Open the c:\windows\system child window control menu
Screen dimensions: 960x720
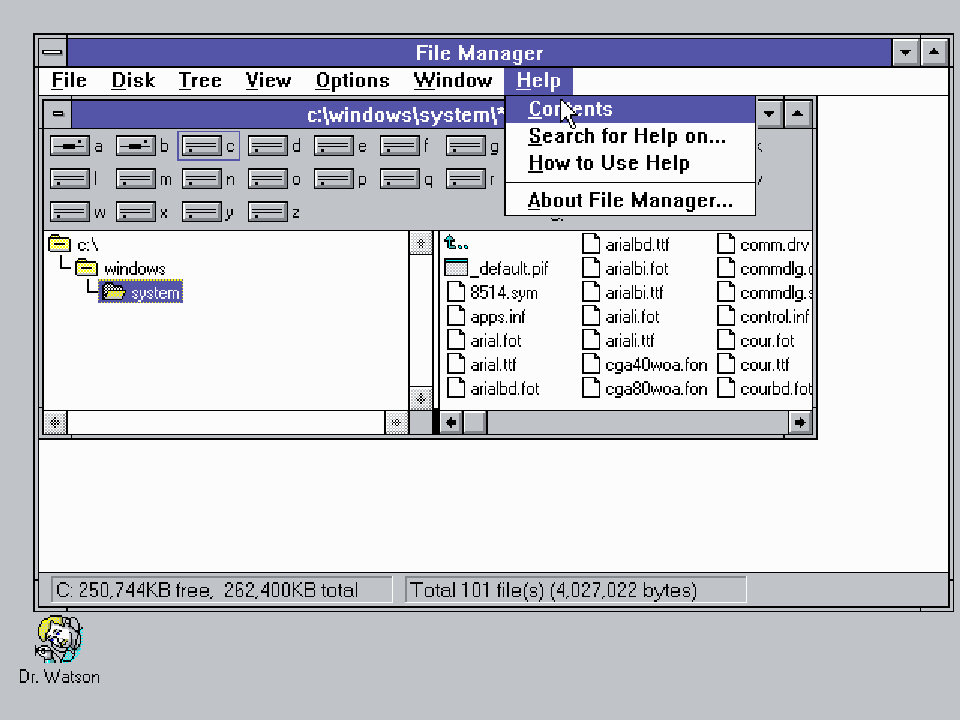pyautogui.click(x=58, y=114)
